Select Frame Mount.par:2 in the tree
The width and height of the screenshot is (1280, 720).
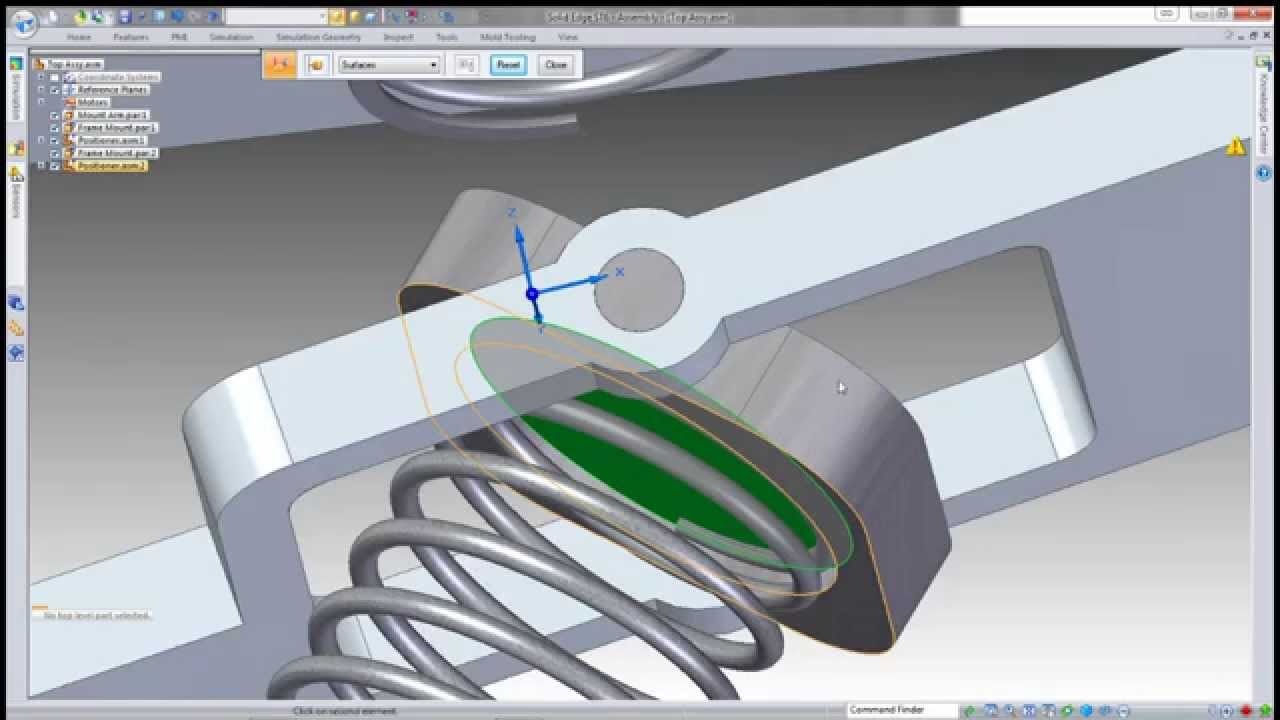coord(117,153)
